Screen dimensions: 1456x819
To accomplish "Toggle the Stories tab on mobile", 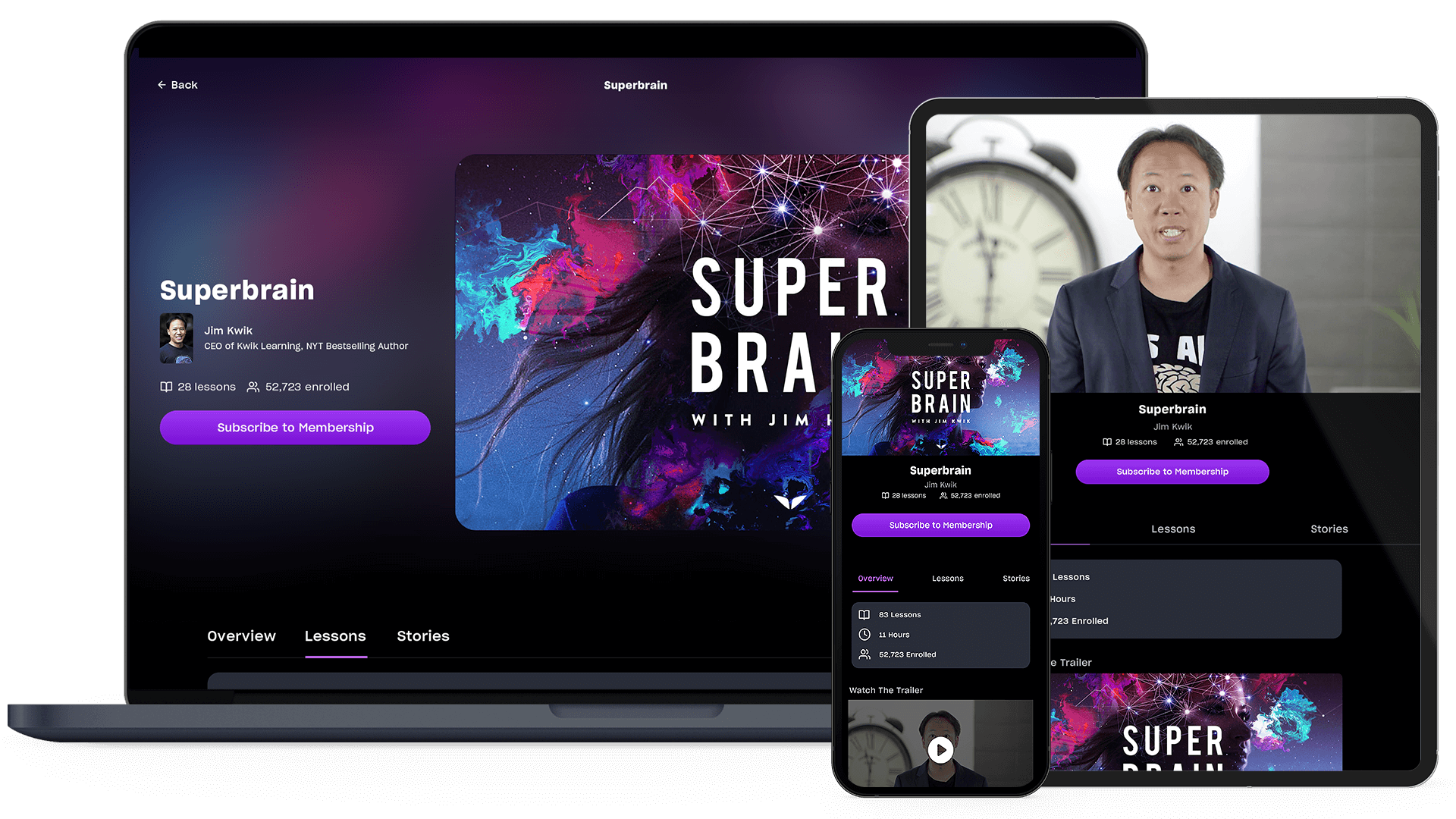I will [x=1014, y=577].
